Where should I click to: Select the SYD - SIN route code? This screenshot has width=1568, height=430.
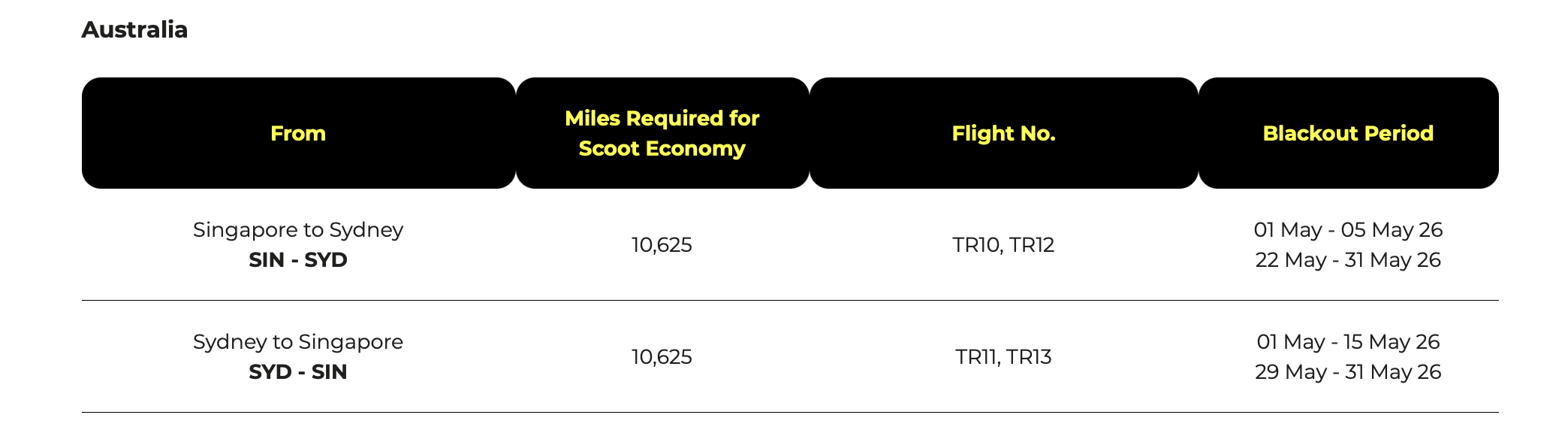(x=298, y=372)
